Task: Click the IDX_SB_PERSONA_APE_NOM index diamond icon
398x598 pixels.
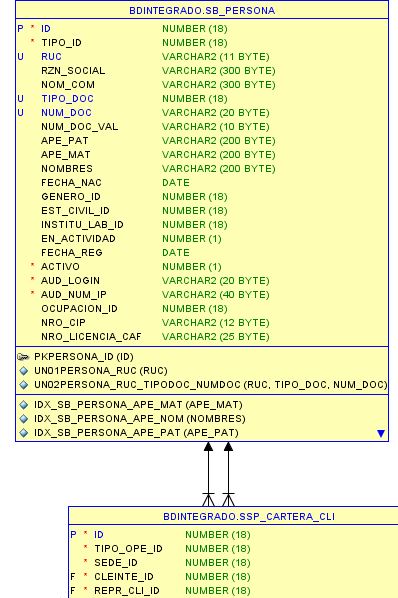Action: pyautogui.click(x=24, y=419)
